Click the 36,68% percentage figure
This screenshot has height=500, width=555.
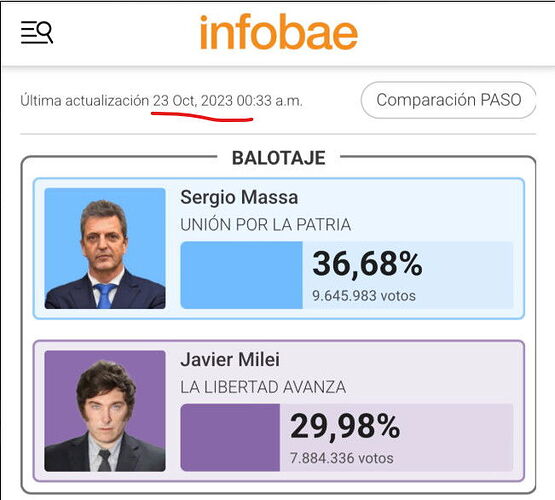click(x=367, y=264)
